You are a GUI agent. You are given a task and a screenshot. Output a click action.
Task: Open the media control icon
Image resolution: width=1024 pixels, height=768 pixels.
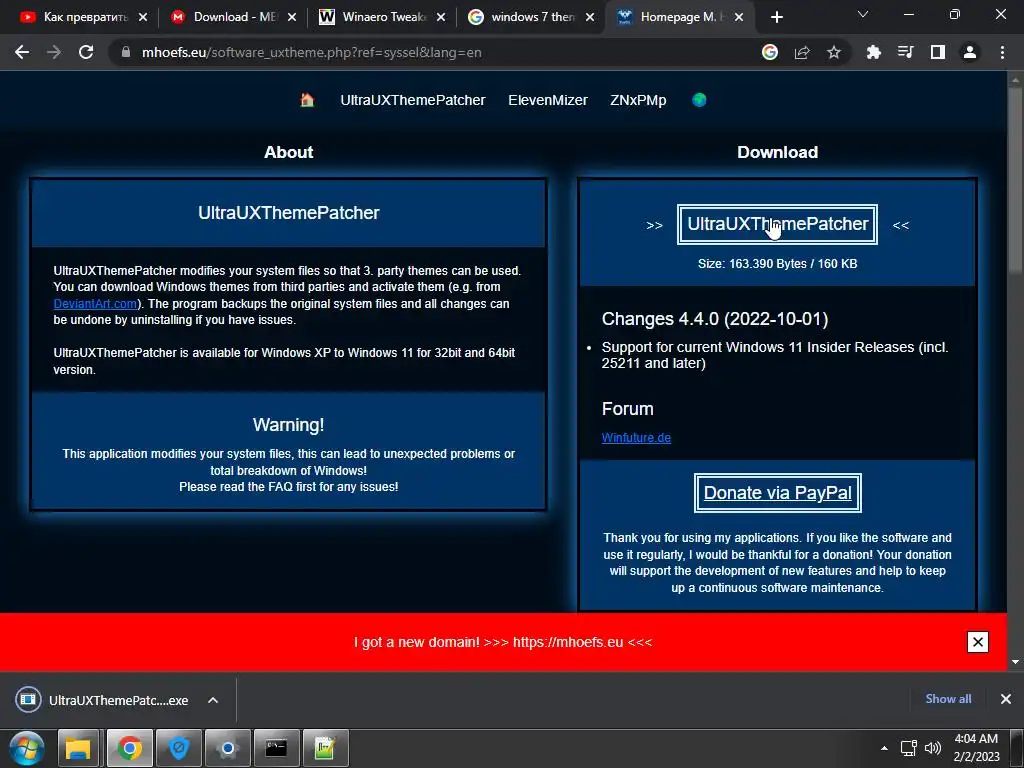(x=906, y=52)
